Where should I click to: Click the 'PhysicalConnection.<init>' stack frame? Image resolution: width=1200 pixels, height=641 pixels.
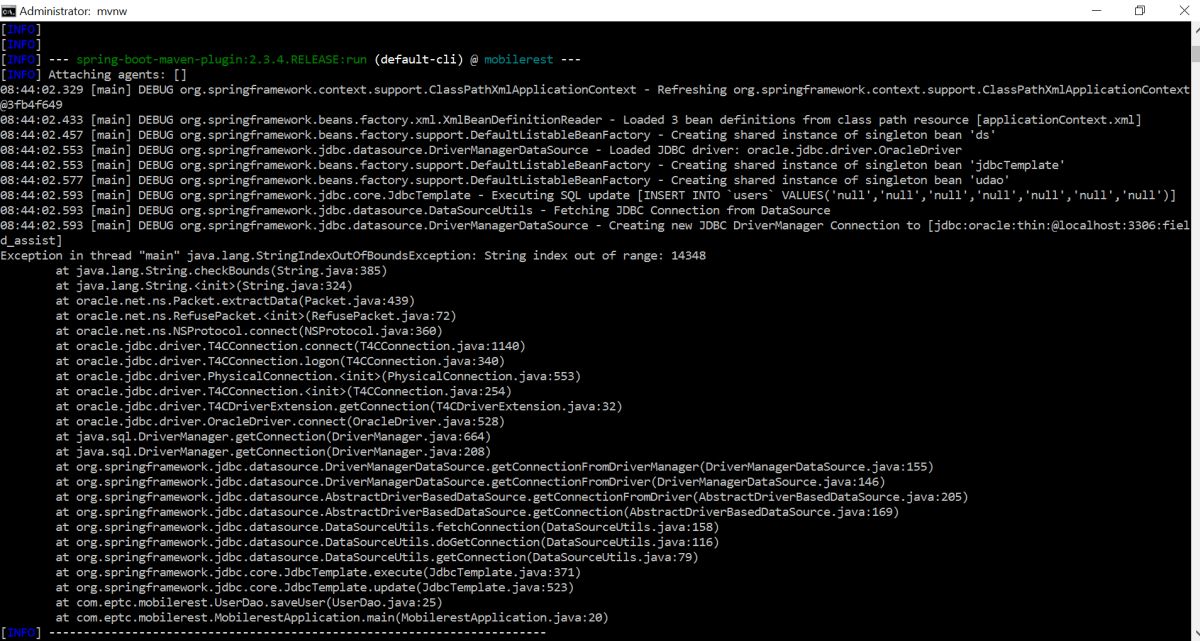(318, 376)
